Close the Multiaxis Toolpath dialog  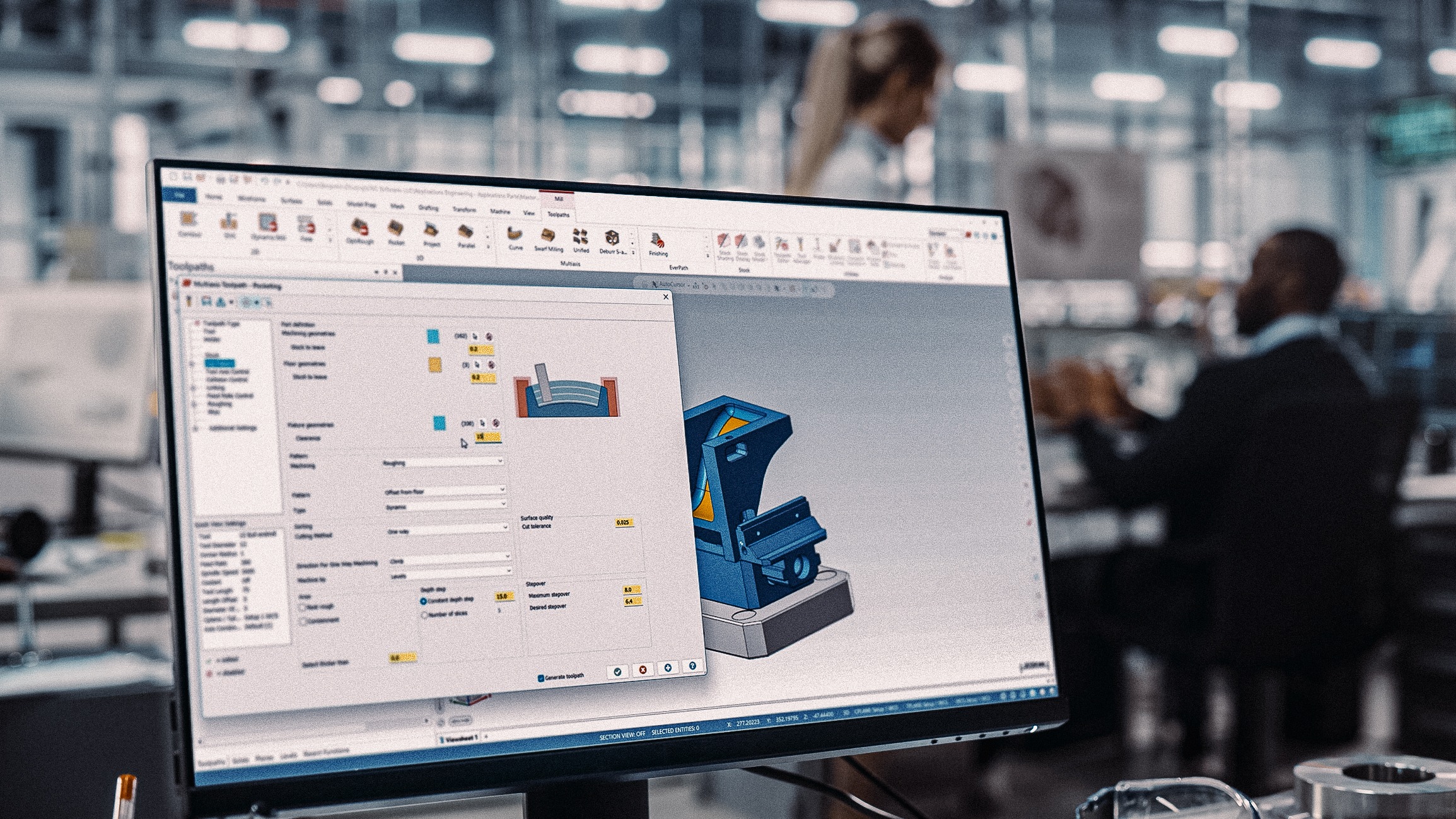point(666,296)
